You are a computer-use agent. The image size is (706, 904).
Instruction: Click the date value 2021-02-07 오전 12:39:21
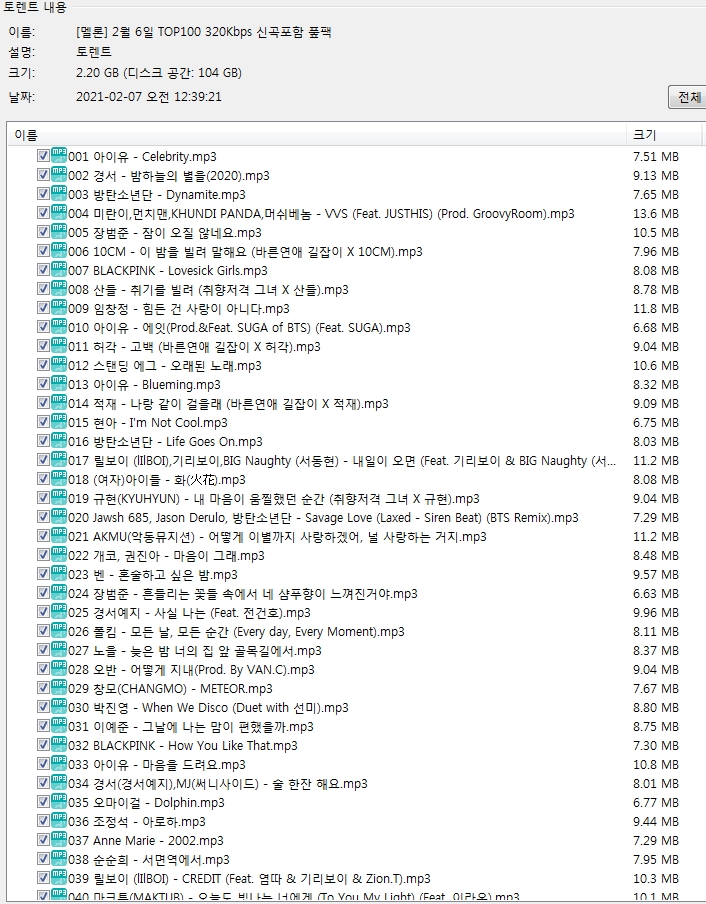(149, 97)
